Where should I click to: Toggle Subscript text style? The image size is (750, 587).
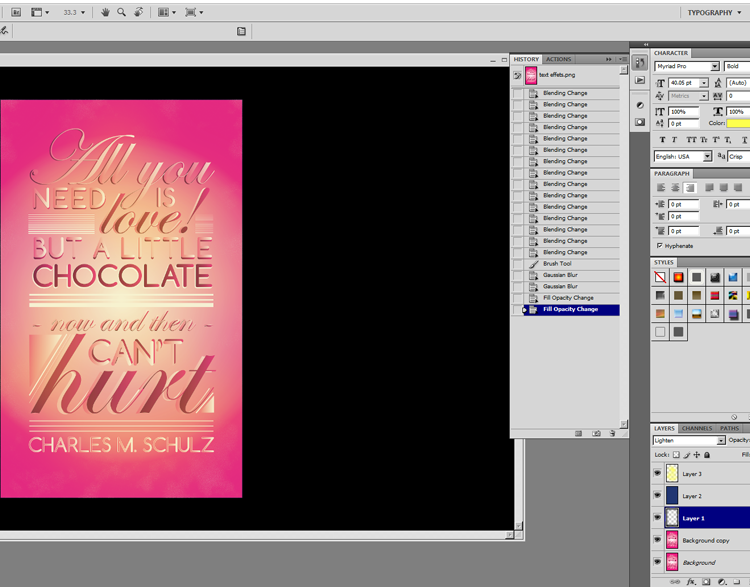pos(728,140)
